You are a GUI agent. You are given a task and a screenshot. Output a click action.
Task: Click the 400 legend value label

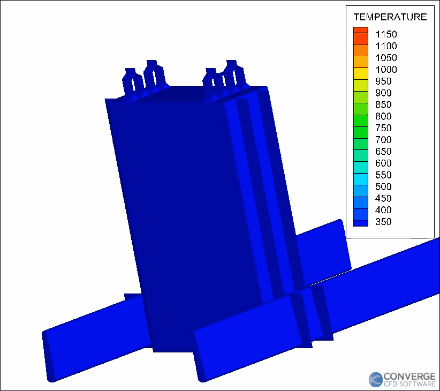coord(383,210)
